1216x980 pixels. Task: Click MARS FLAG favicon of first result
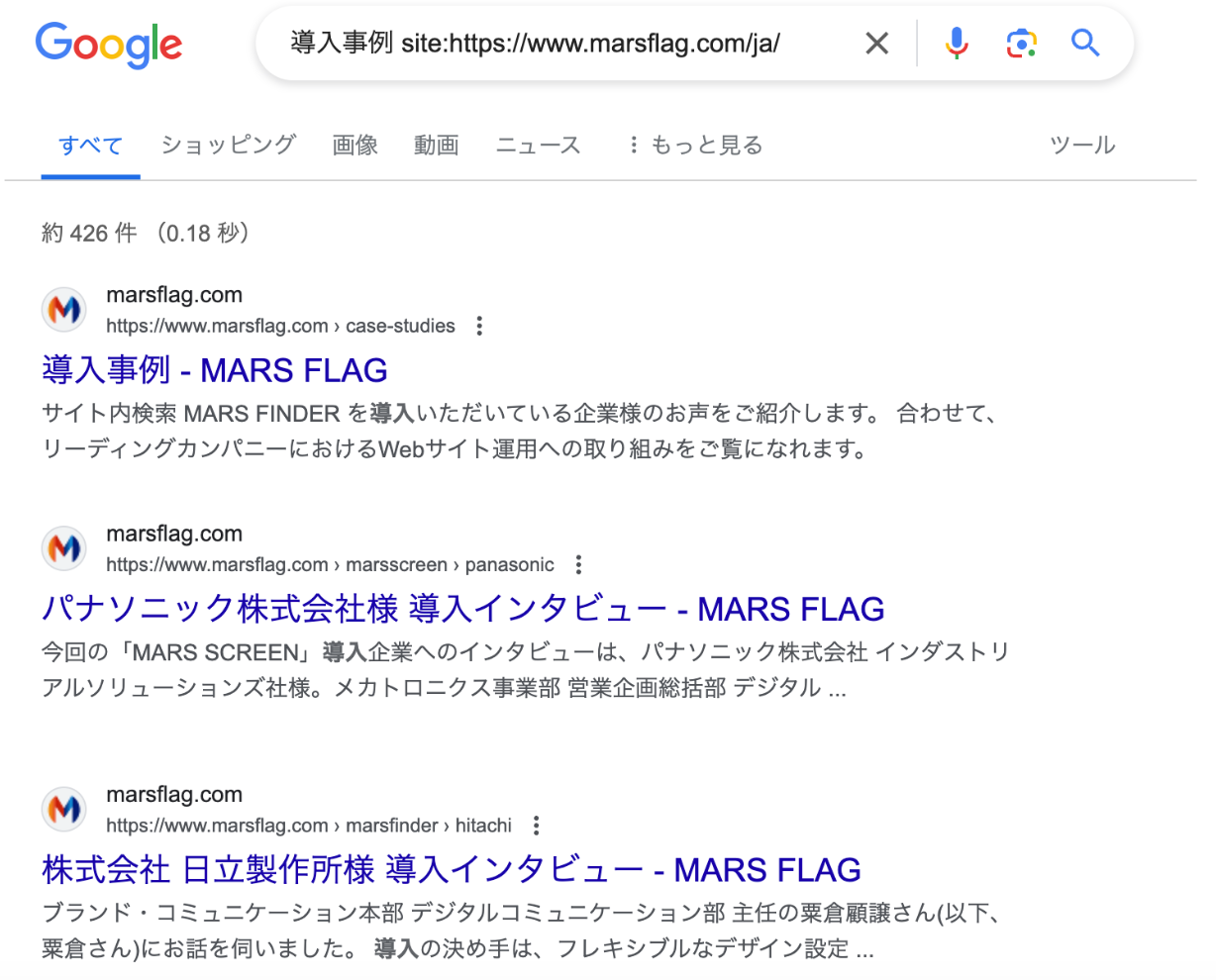64,310
